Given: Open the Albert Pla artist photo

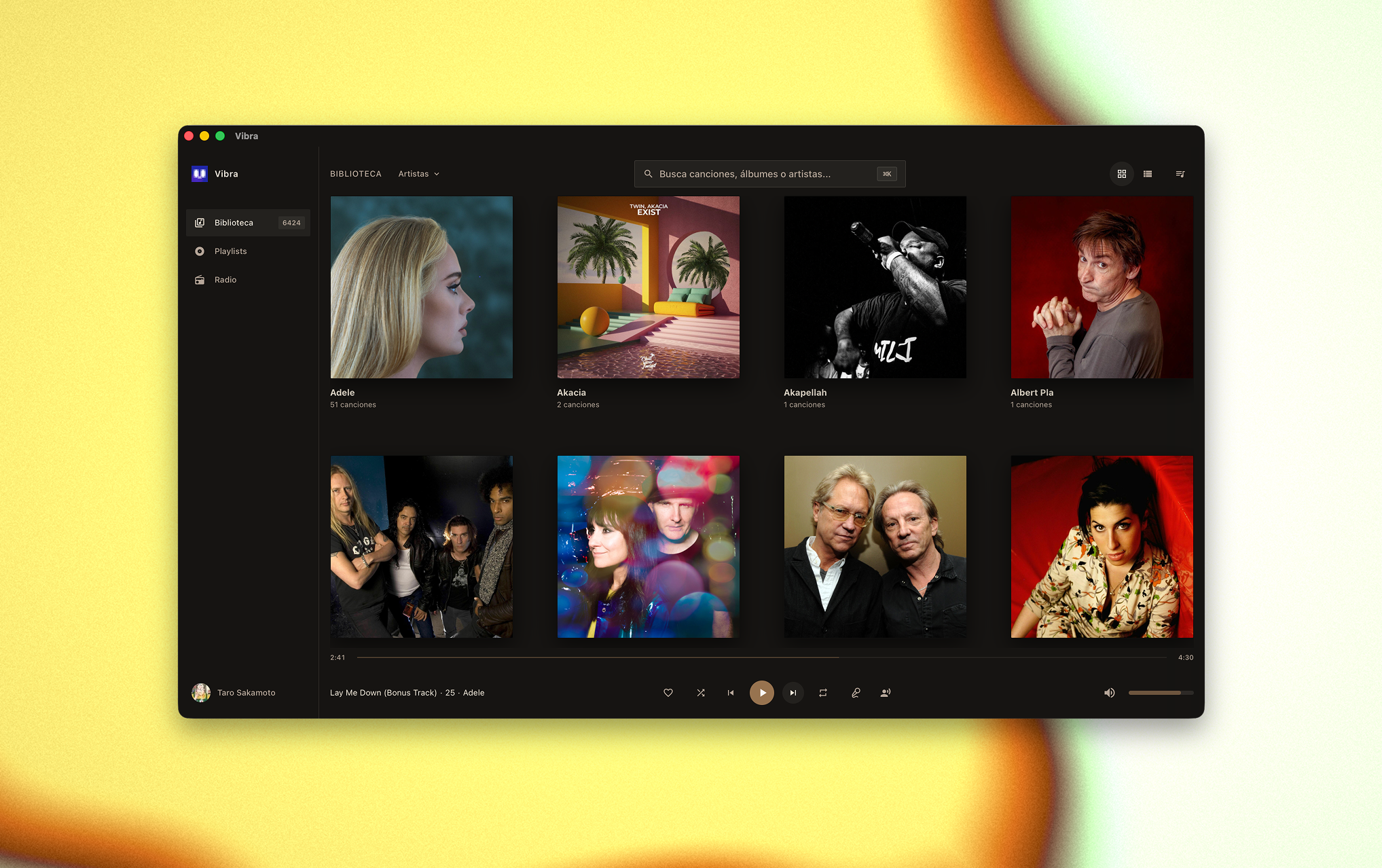Looking at the screenshot, I should point(1102,287).
